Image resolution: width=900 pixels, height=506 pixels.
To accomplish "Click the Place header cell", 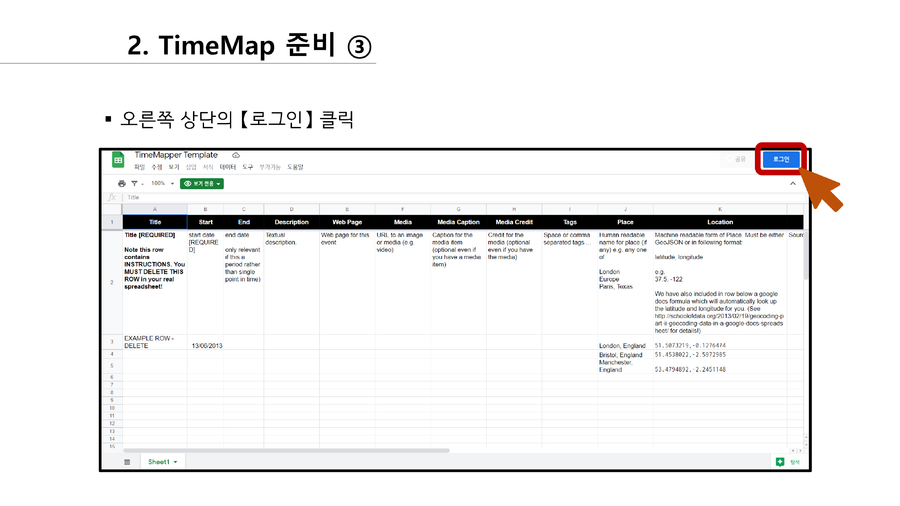I will click(x=626, y=222).
